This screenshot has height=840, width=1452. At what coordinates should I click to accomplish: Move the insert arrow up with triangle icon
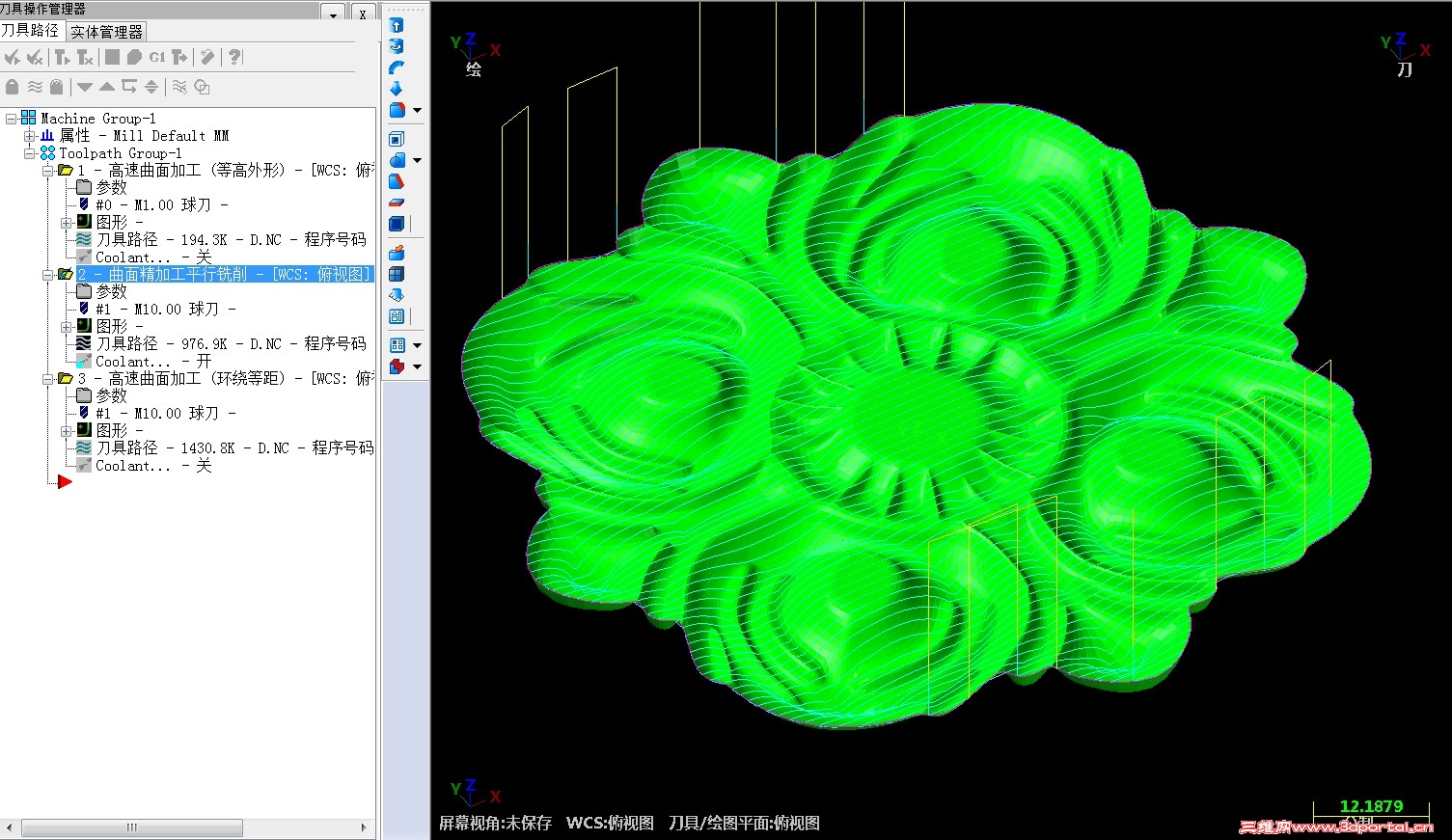107,87
